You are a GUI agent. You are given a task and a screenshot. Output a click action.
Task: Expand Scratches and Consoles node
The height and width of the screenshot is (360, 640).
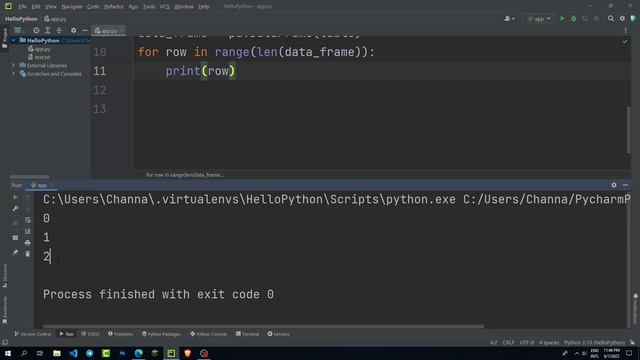[13, 74]
